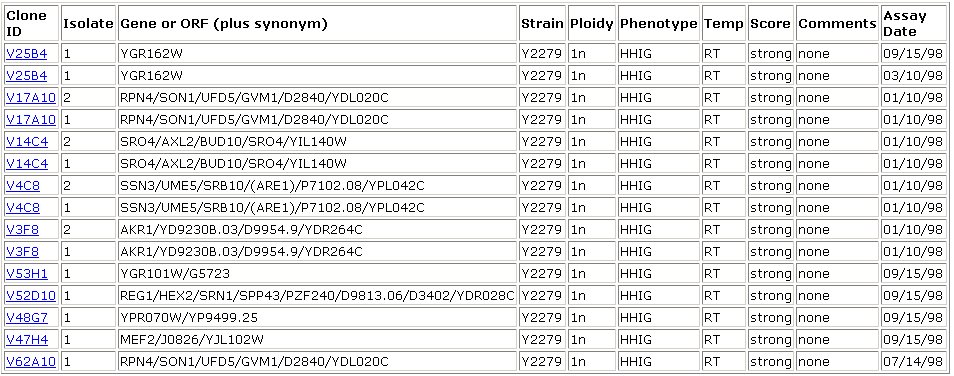Click the V47H4 clone ID link
The height and width of the screenshot is (376, 954).
27,339
